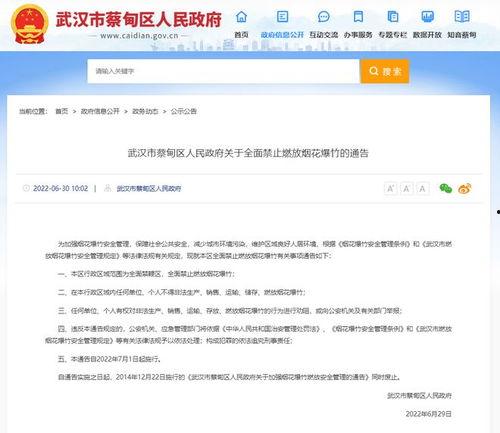The image size is (500, 433).
Task: Click the paragraph starting with 三、任何单位
Action: pyautogui.click(x=230, y=311)
